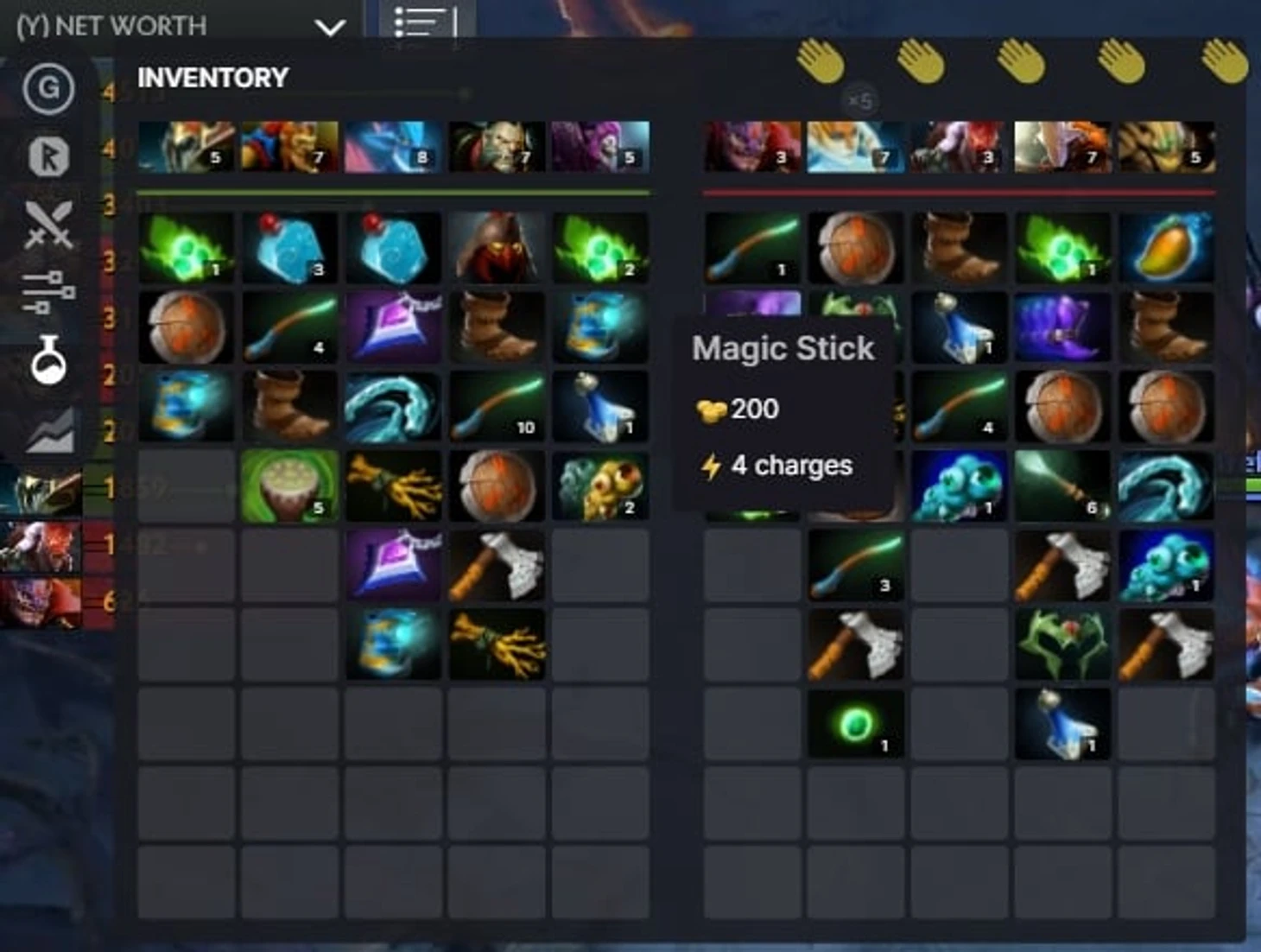
Task: Select the wand showing 6 charges
Action: point(1062,486)
